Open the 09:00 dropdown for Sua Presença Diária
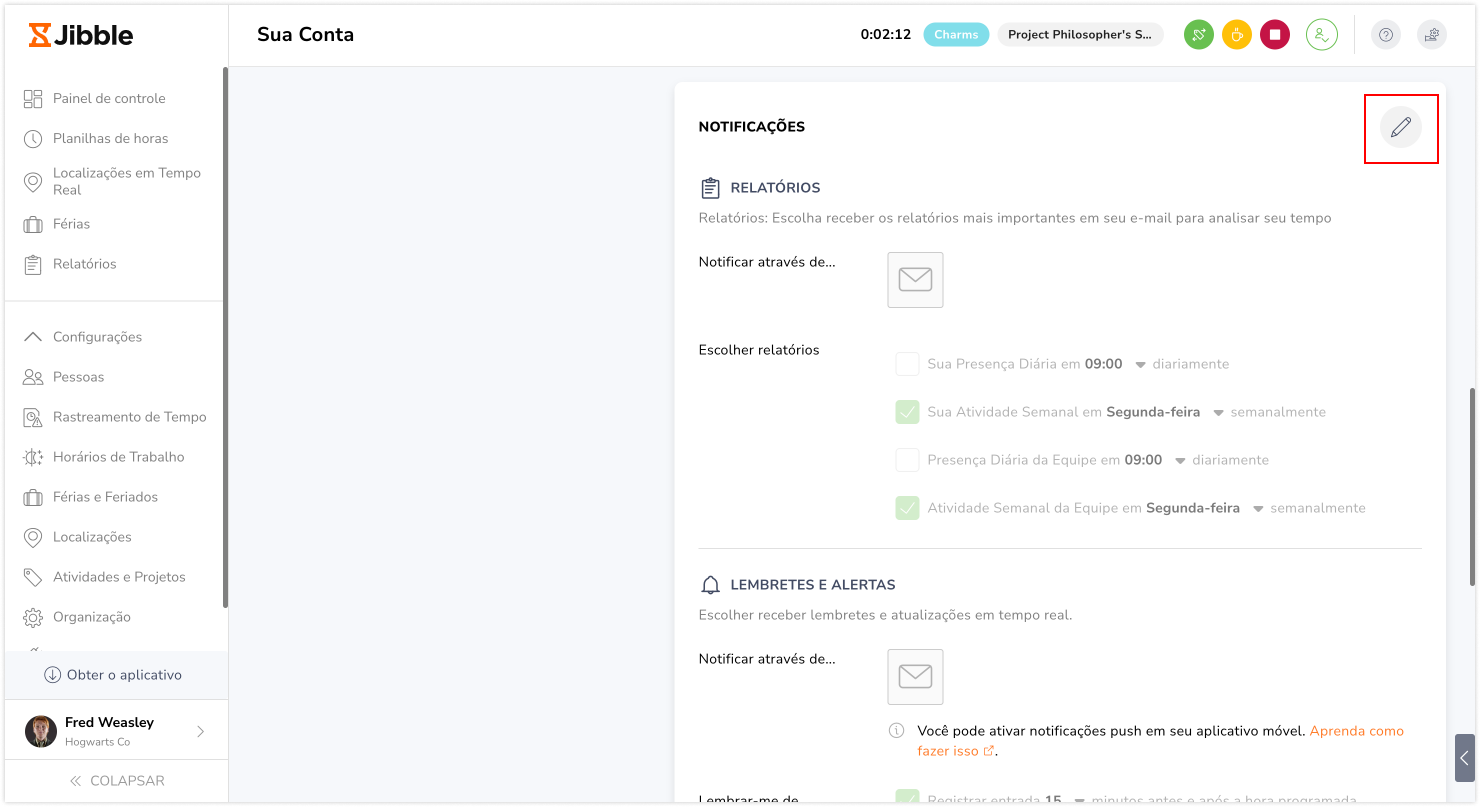This screenshot has height=807, width=1480. click(x=1140, y=365)
